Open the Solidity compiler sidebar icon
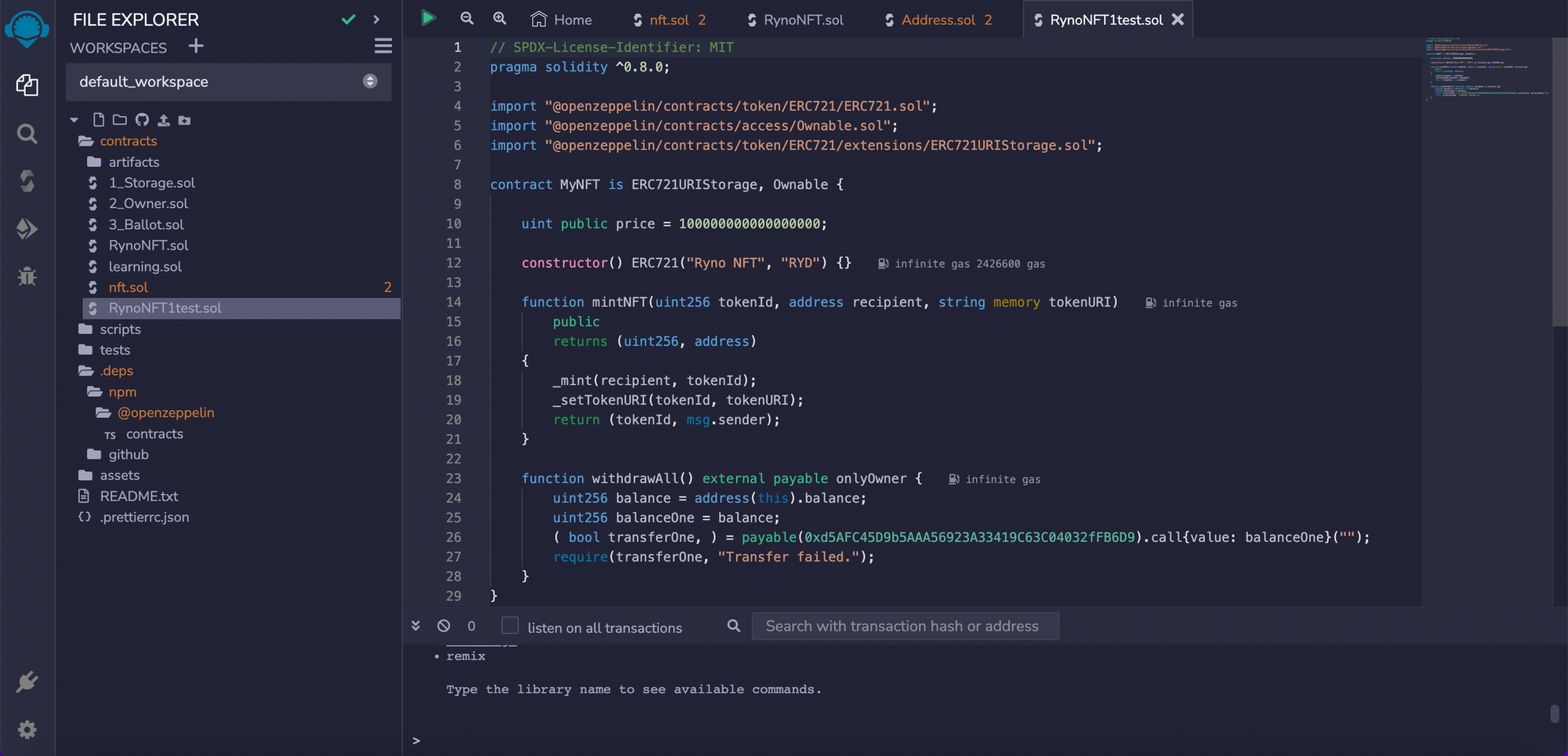The image size is (1568, 756). (27, 181)
